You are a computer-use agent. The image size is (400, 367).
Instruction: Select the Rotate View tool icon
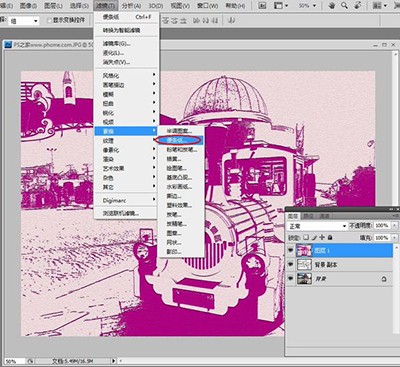(x=358, y=6)
